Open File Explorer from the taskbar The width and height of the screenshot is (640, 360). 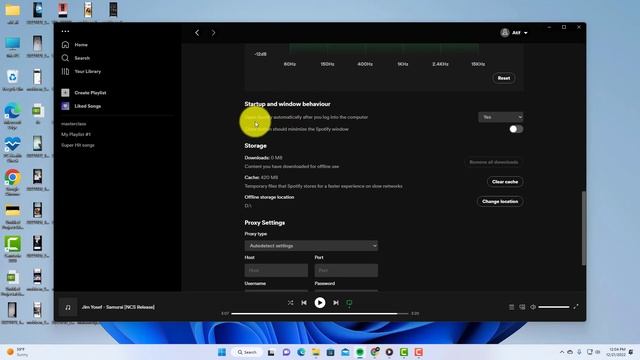click(316, 352)
